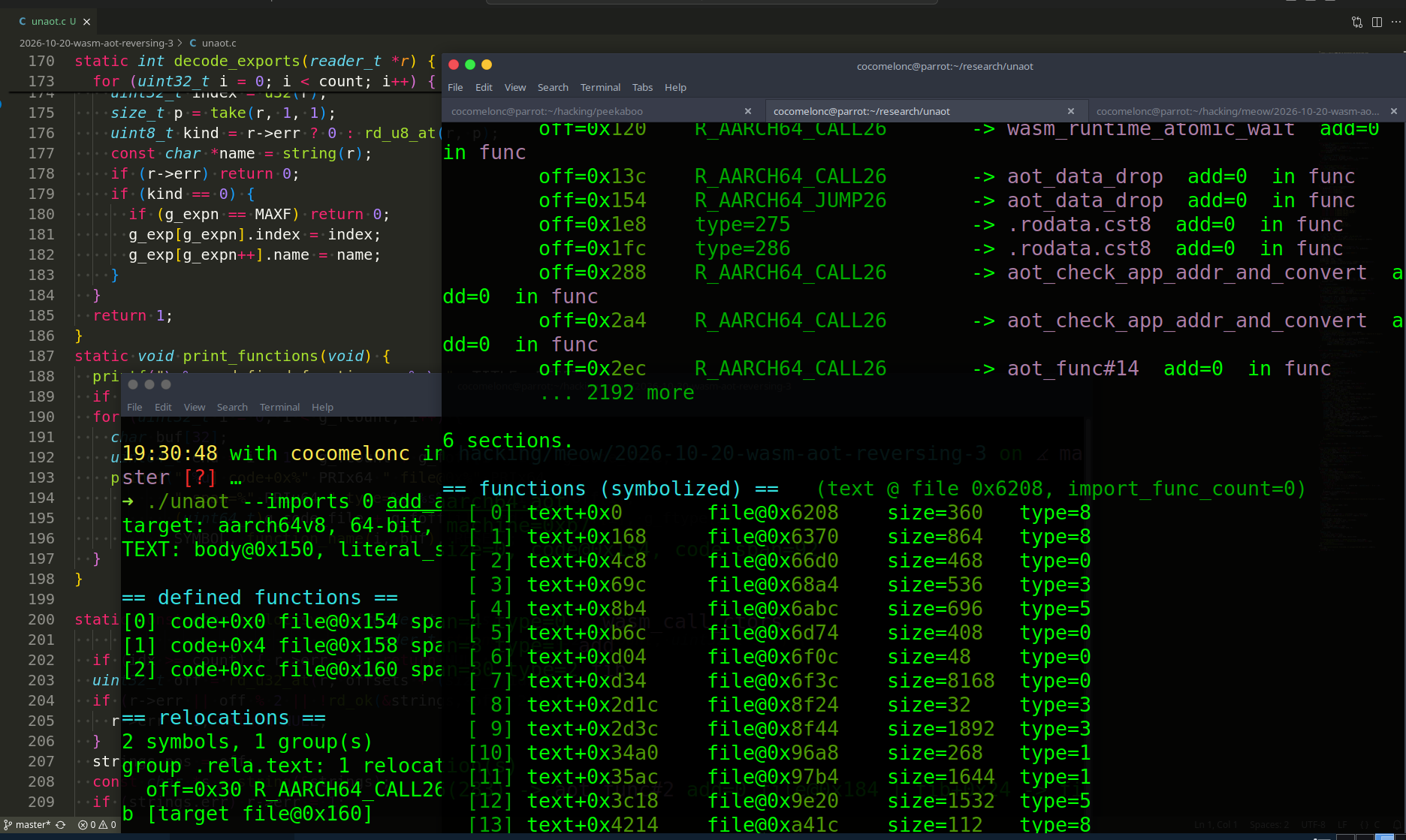1406x840 pixels.
Task: Click line number 187 in editor gutter
Action: click(x=41, y=356)
